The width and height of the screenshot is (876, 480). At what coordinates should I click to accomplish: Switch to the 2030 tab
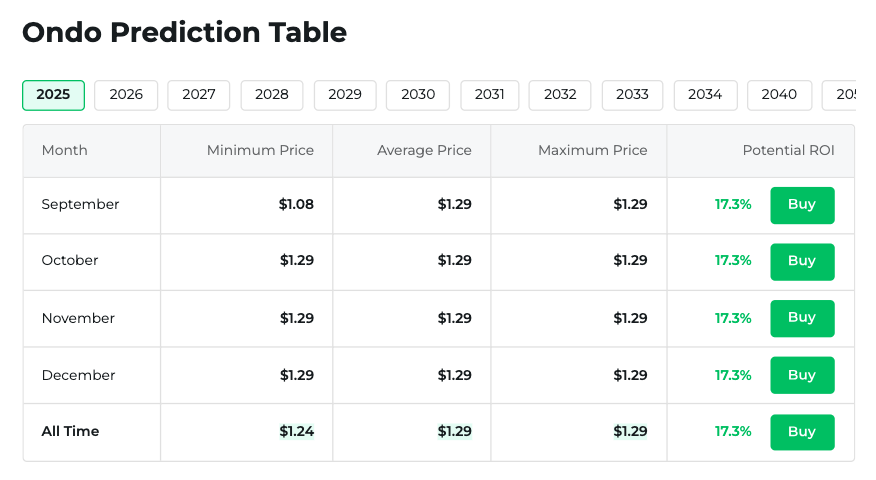click(418, 95)
